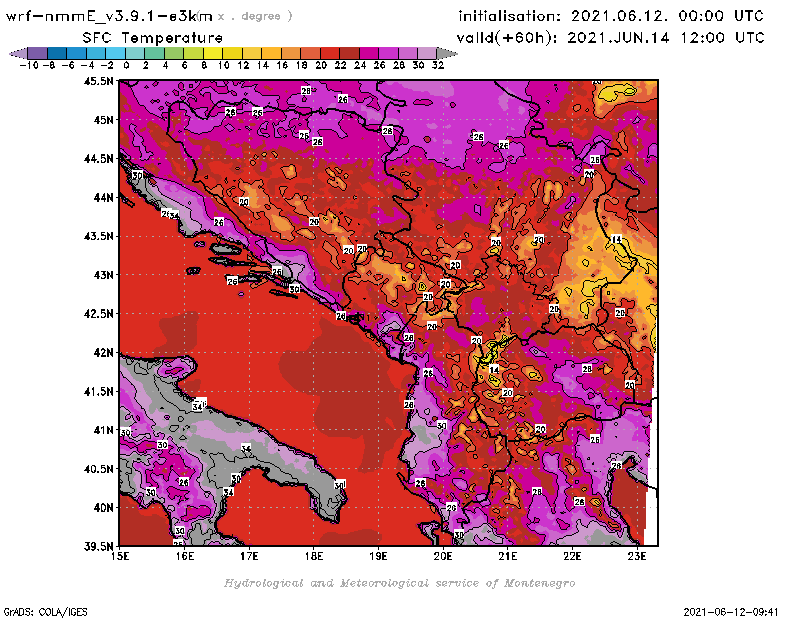Click the 20E longitude label
Viewport: 800px width, 618px height.
pyautogui.click(x=443, y=556)
